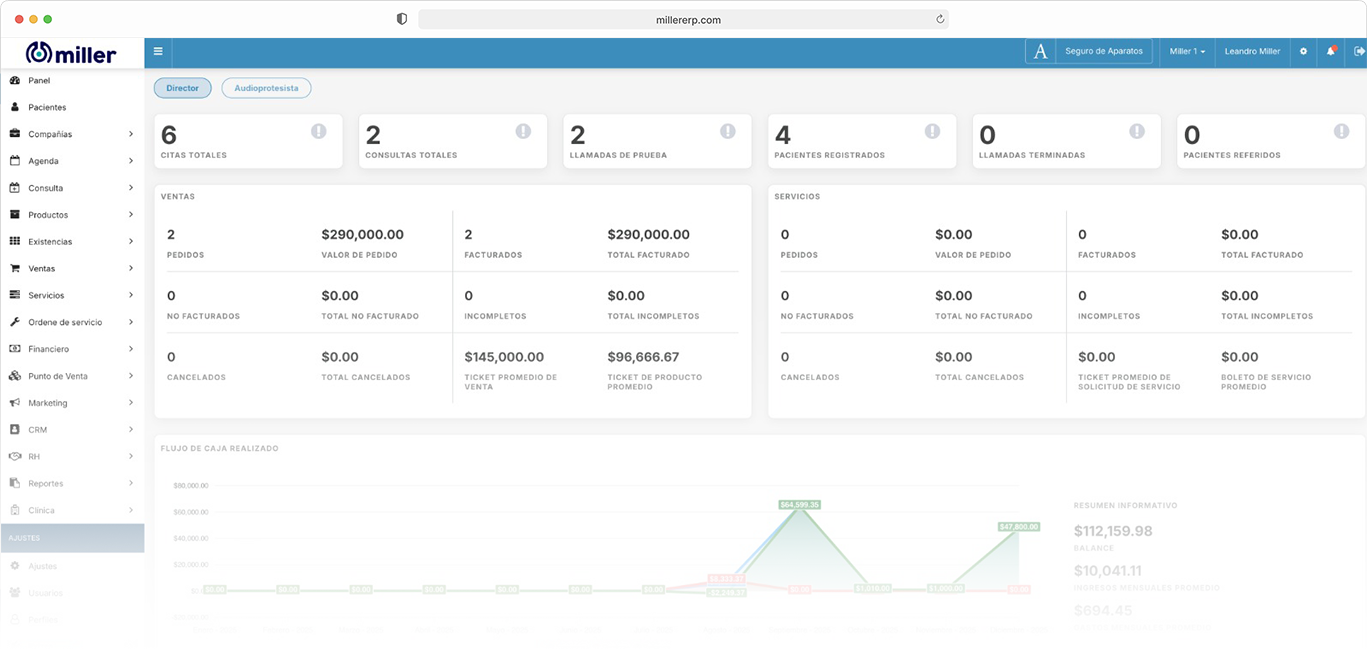Viewport: 1367px width, 649px height.
Task: Click the miller logo
Action: [x=71, y=53]
